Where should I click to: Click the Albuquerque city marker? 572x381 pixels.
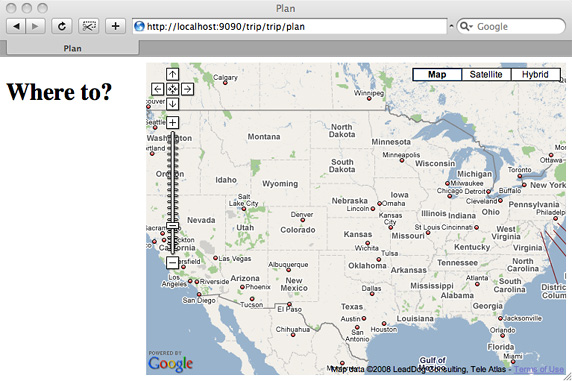click(x=289, y=270)
